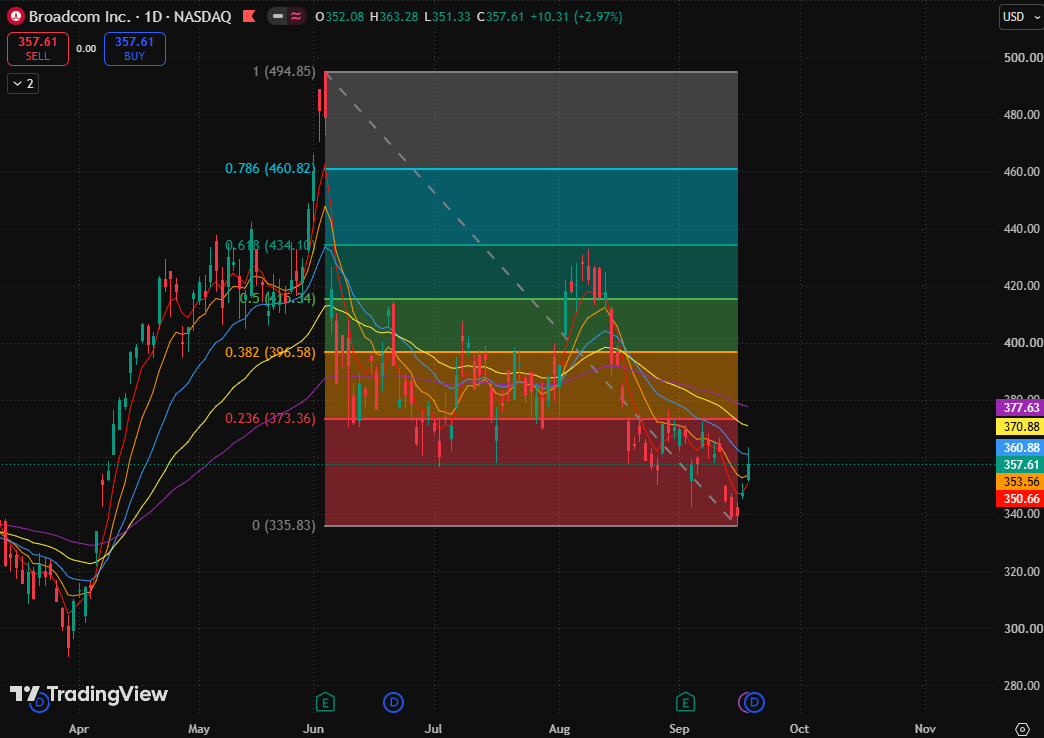Click the Jul label on the time axis
1044x738 pixels.
(433, 729)
